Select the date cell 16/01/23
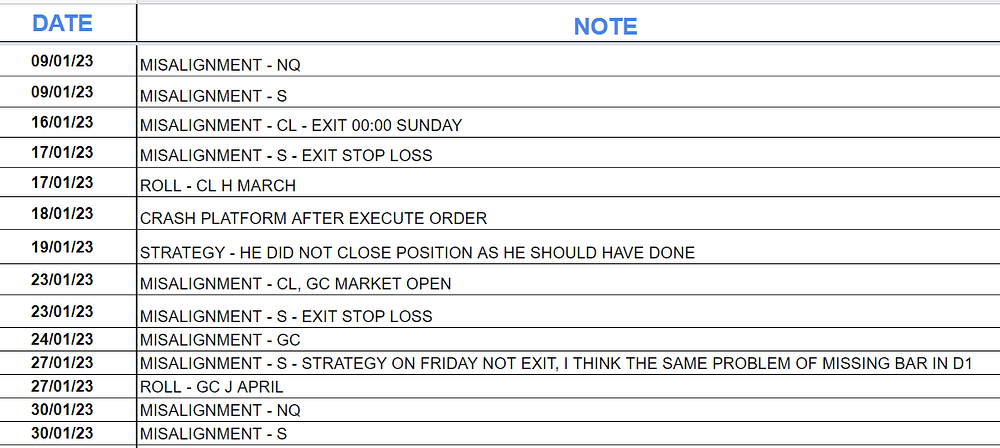Screen dimensions: 1000x448 (x=62, y=122)
